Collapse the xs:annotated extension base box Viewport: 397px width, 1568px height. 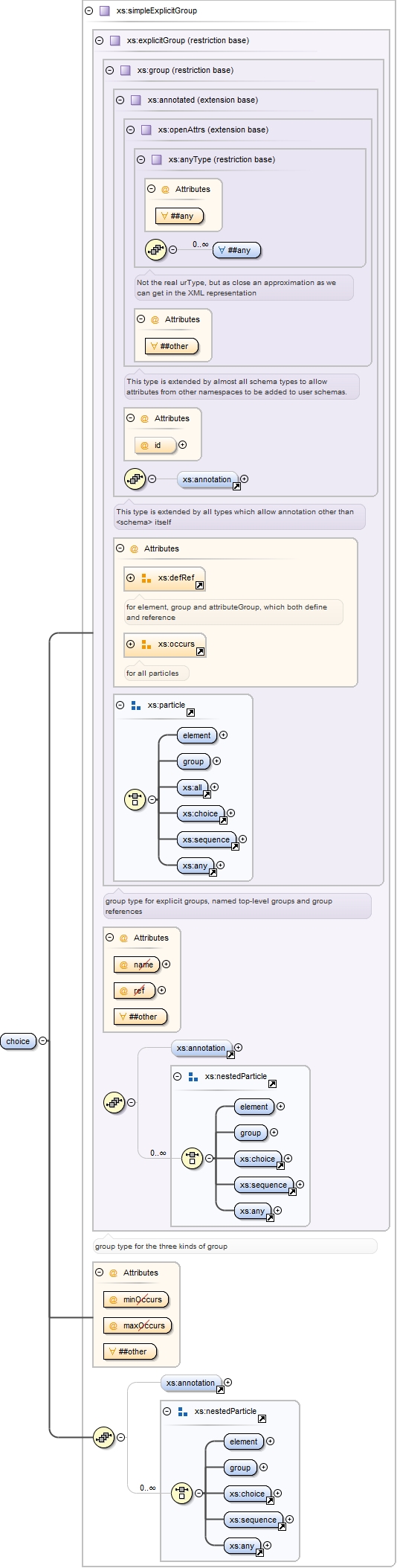coord(120,100)
